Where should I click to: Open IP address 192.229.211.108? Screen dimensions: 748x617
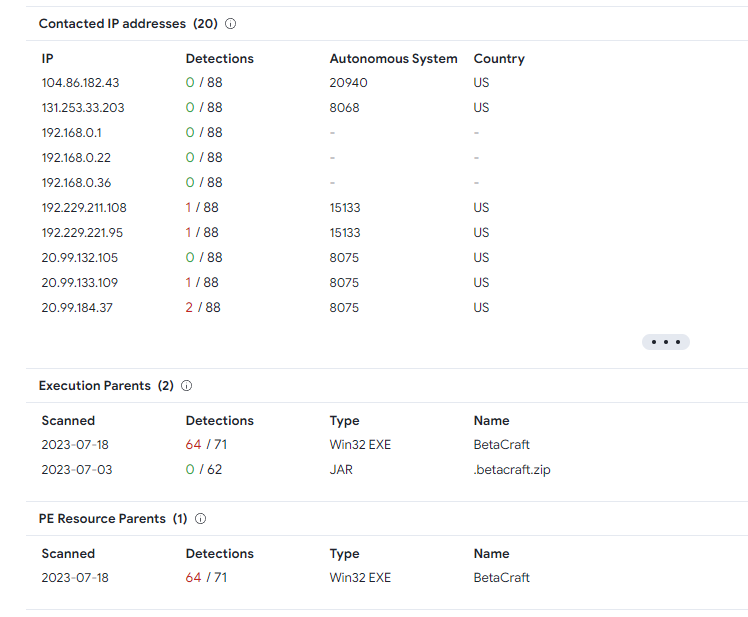pyautogui.click(x=84, y=208)
